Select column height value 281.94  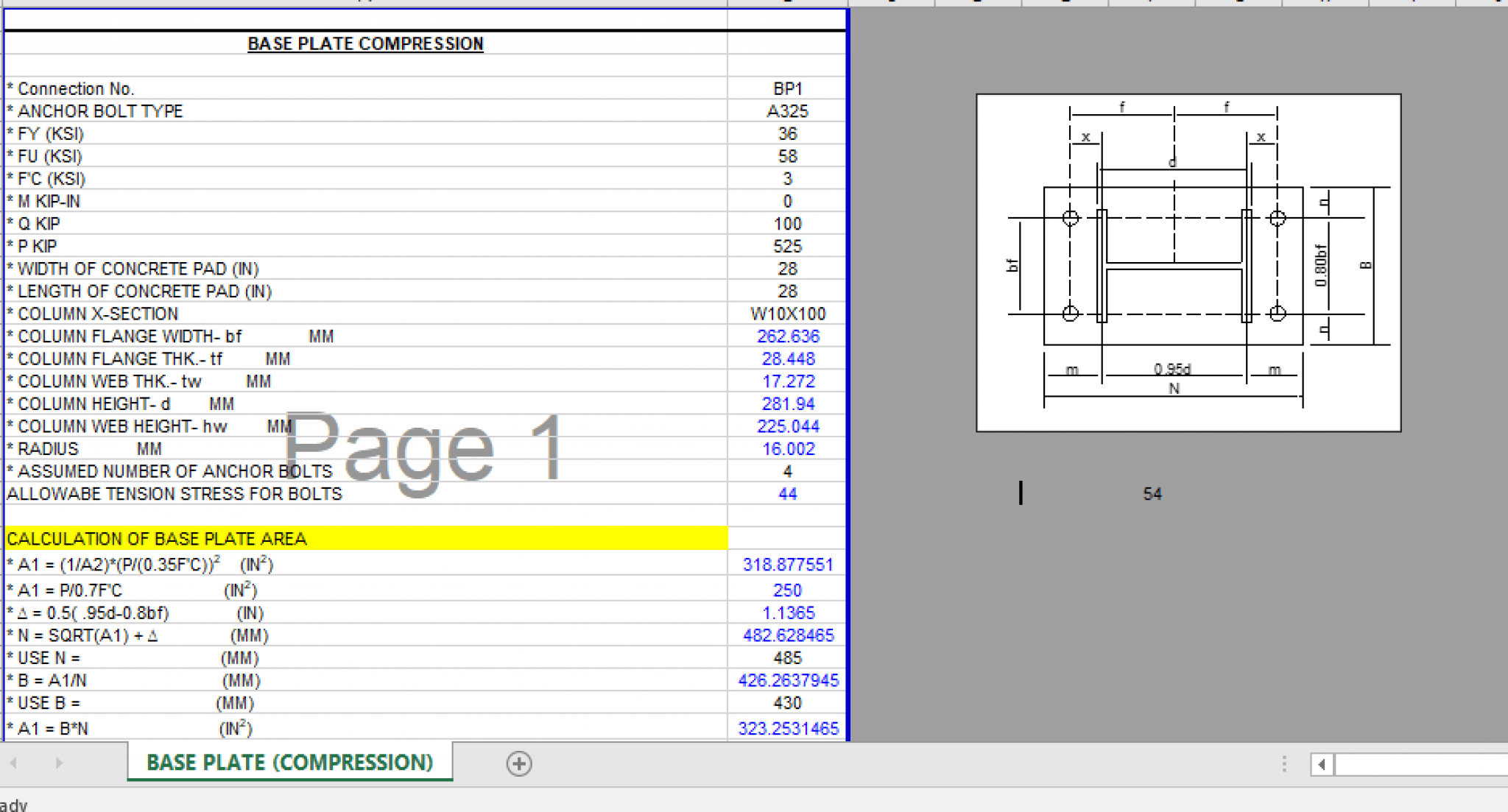point(787,403)
